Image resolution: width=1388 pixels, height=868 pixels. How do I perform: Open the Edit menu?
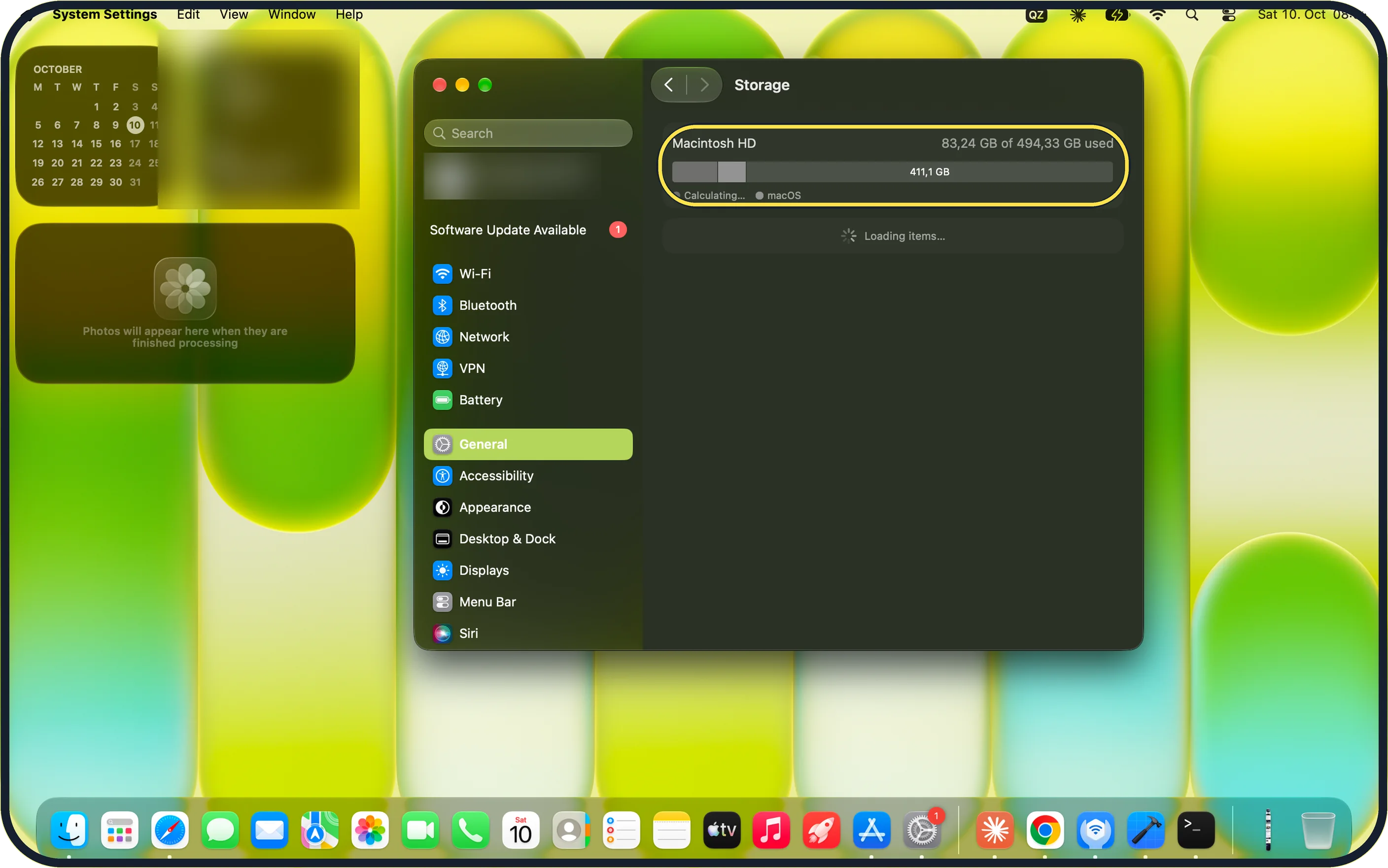click(188, 14)
